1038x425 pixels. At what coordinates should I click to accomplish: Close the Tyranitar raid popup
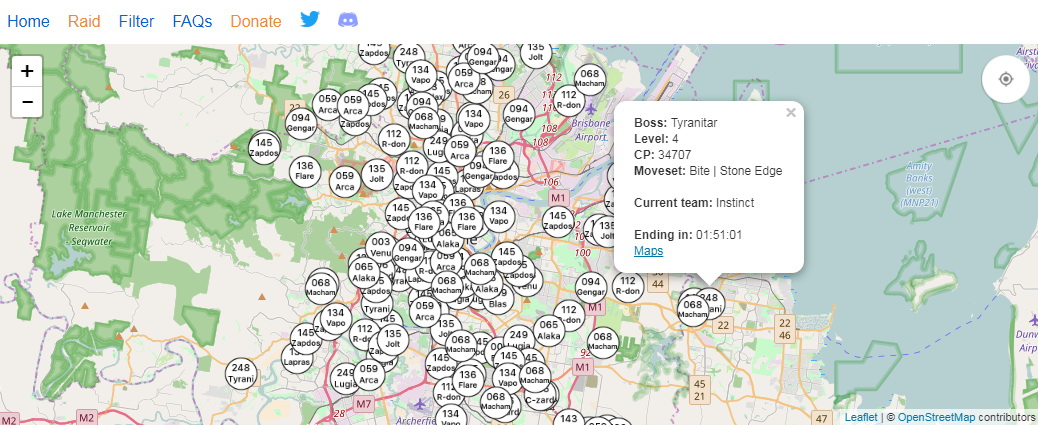(x=790, y=113)
